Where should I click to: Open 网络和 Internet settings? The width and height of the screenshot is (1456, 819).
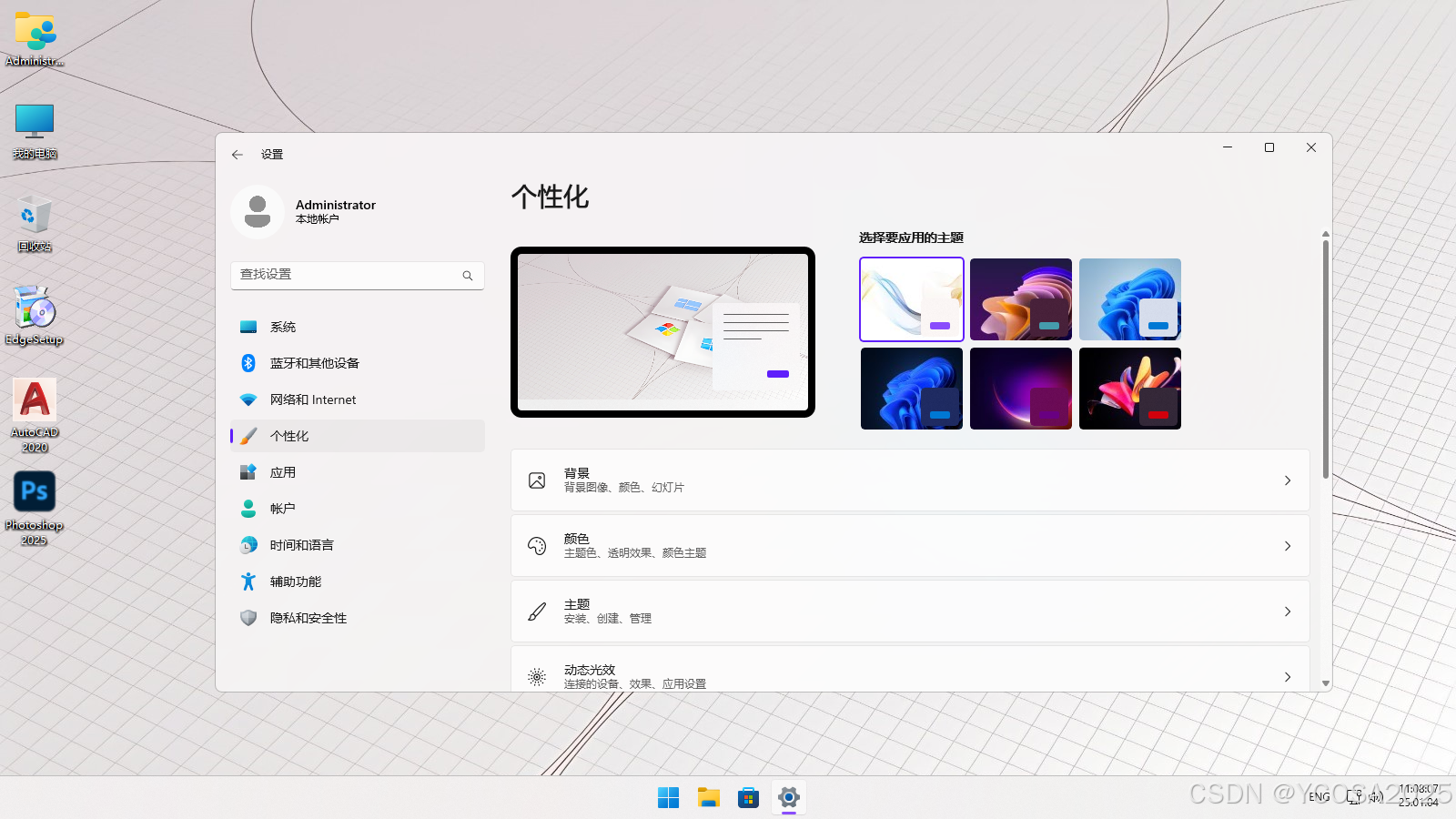358,399
